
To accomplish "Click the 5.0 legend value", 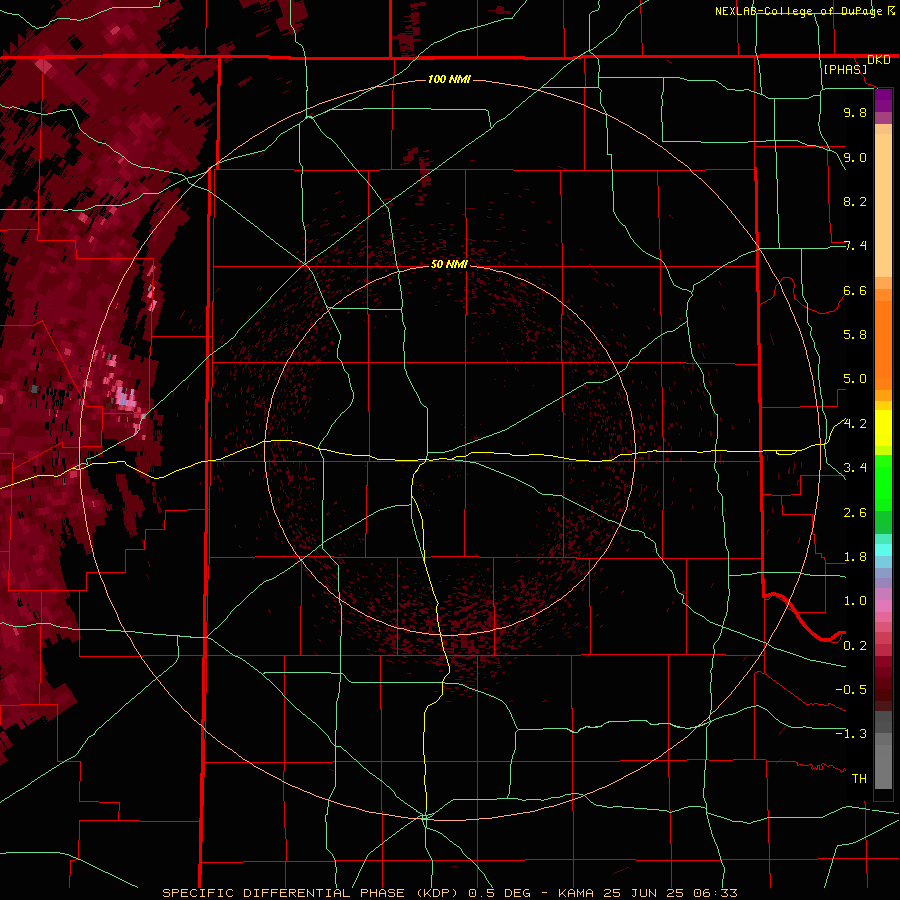I will (x=855, y=379).
